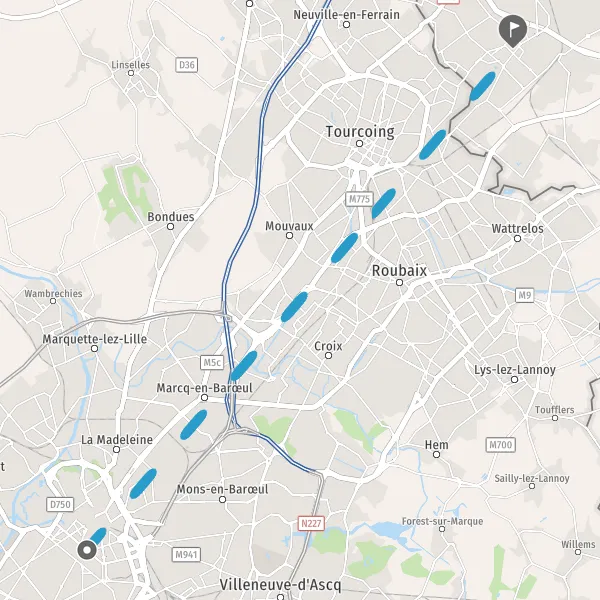
Task: Select the Wattrelos town label
Action: [517, 228]
